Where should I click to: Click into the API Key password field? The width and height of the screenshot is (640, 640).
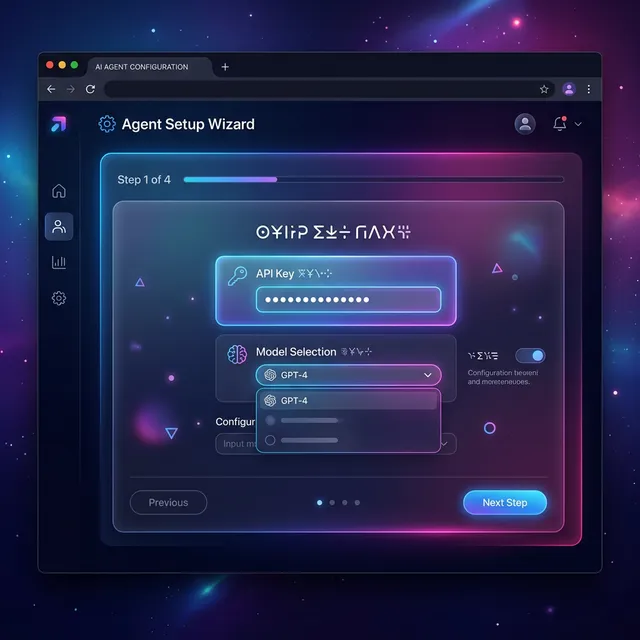pyautogui.click(x=348, y=300)
